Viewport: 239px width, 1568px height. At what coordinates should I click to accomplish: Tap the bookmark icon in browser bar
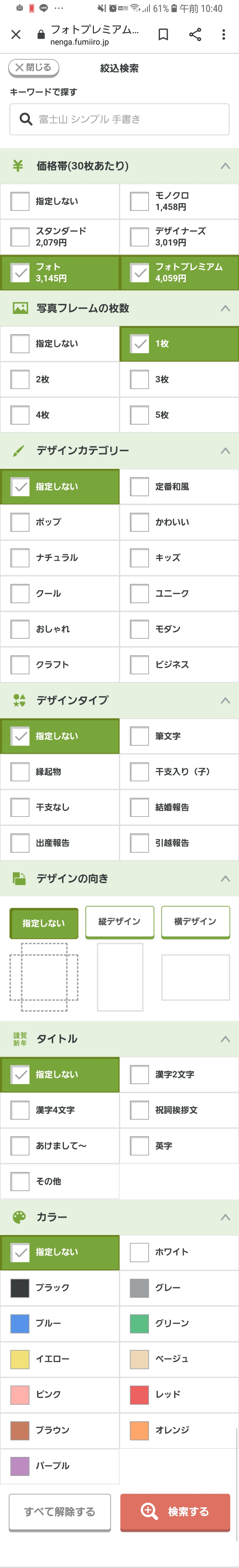(163, 35)
